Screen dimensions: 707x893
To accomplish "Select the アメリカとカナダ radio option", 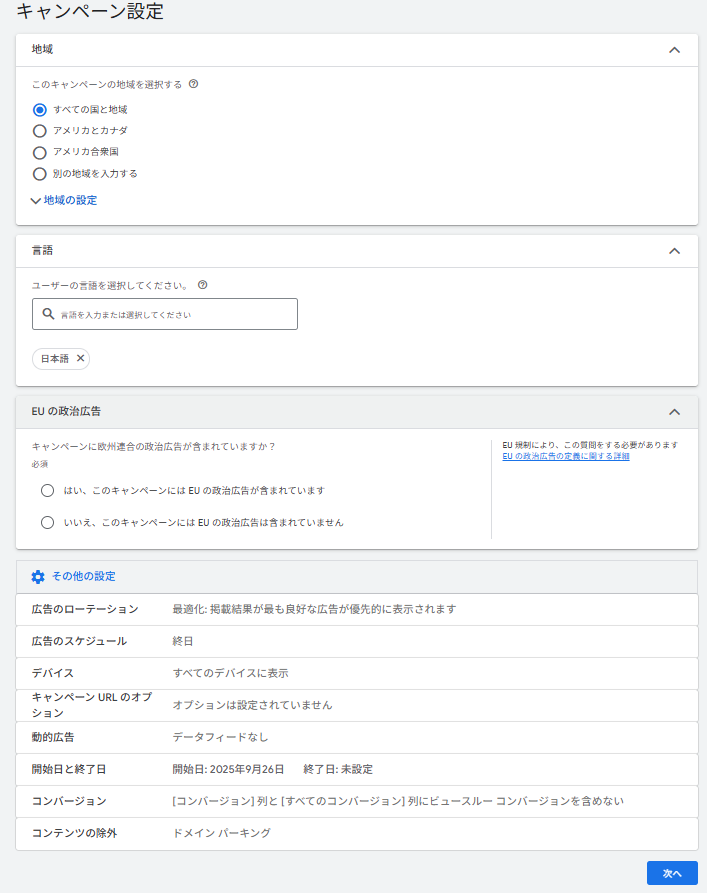I will (40, 131).
